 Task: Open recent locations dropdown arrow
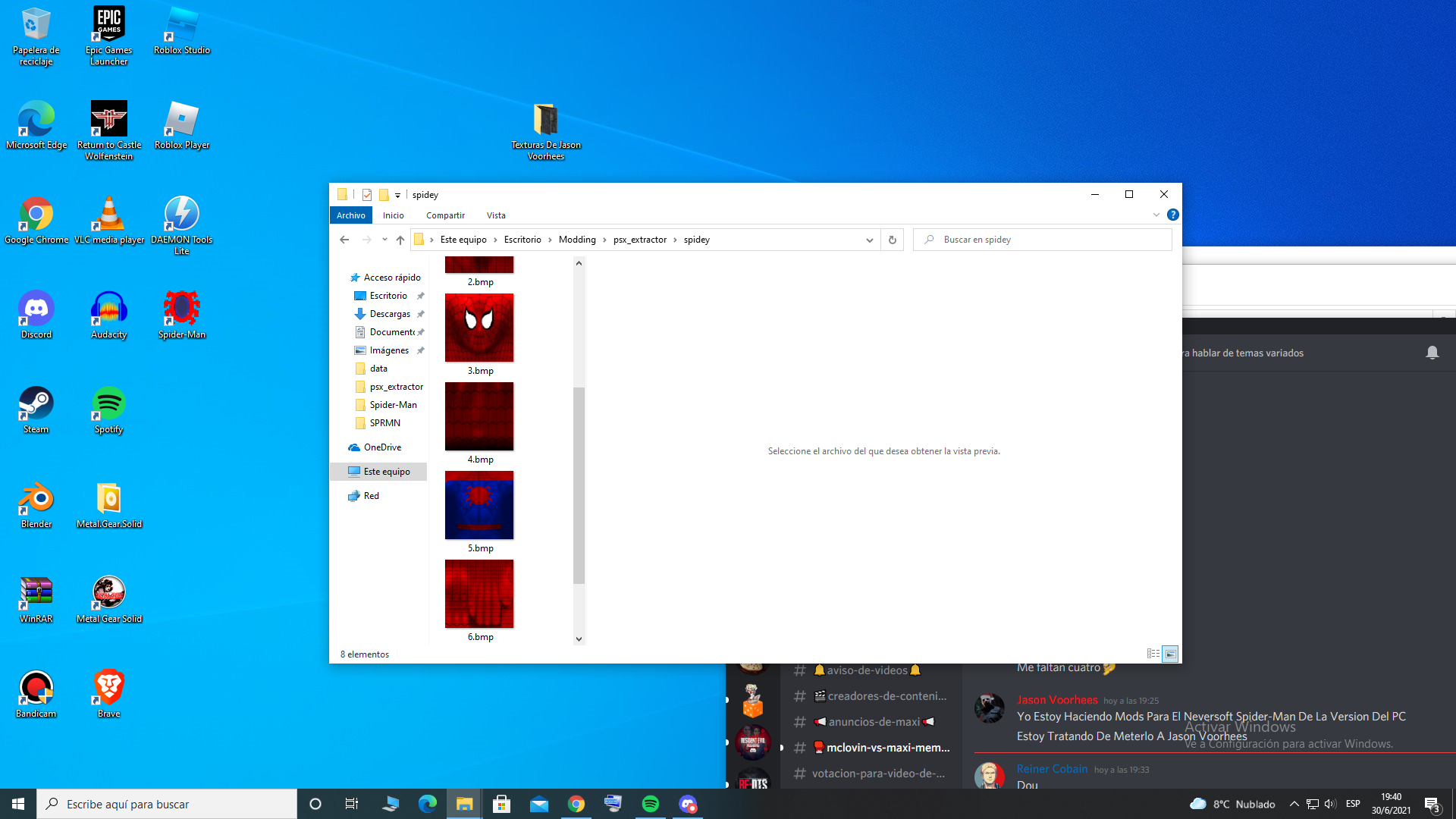point(384,240)
